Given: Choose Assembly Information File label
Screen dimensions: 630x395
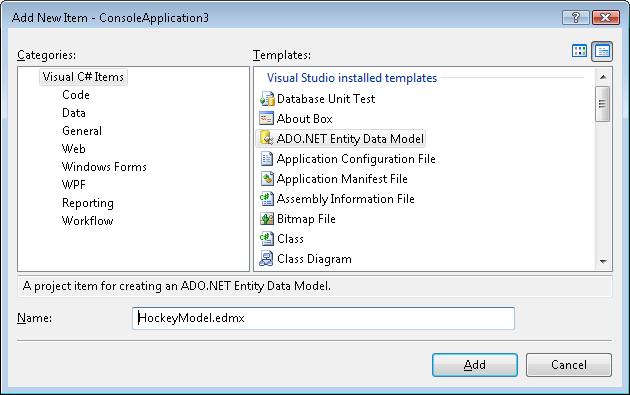Looking at the screenshot, I should click(346, 199).
